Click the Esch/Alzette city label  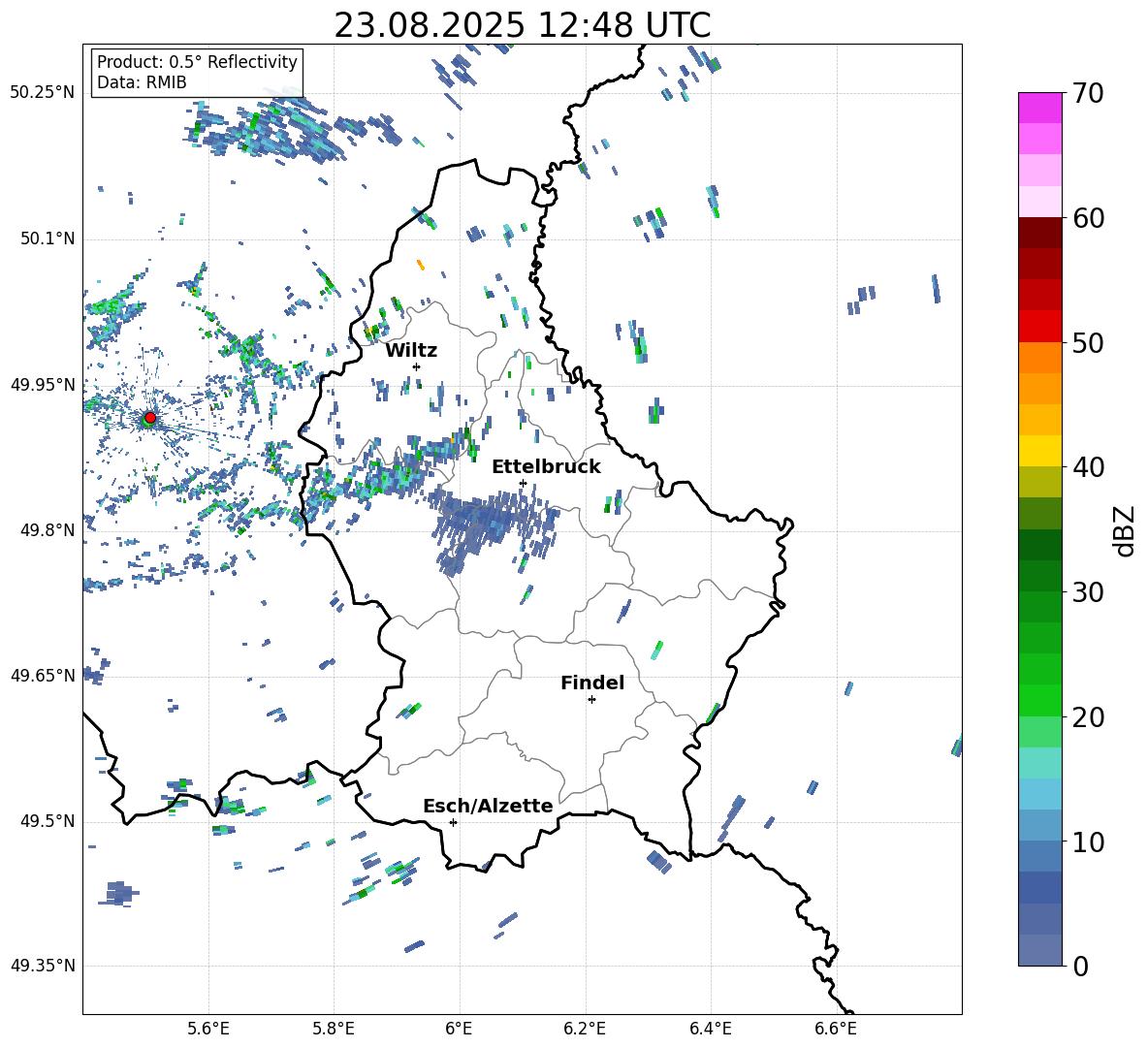coord(488,806)
